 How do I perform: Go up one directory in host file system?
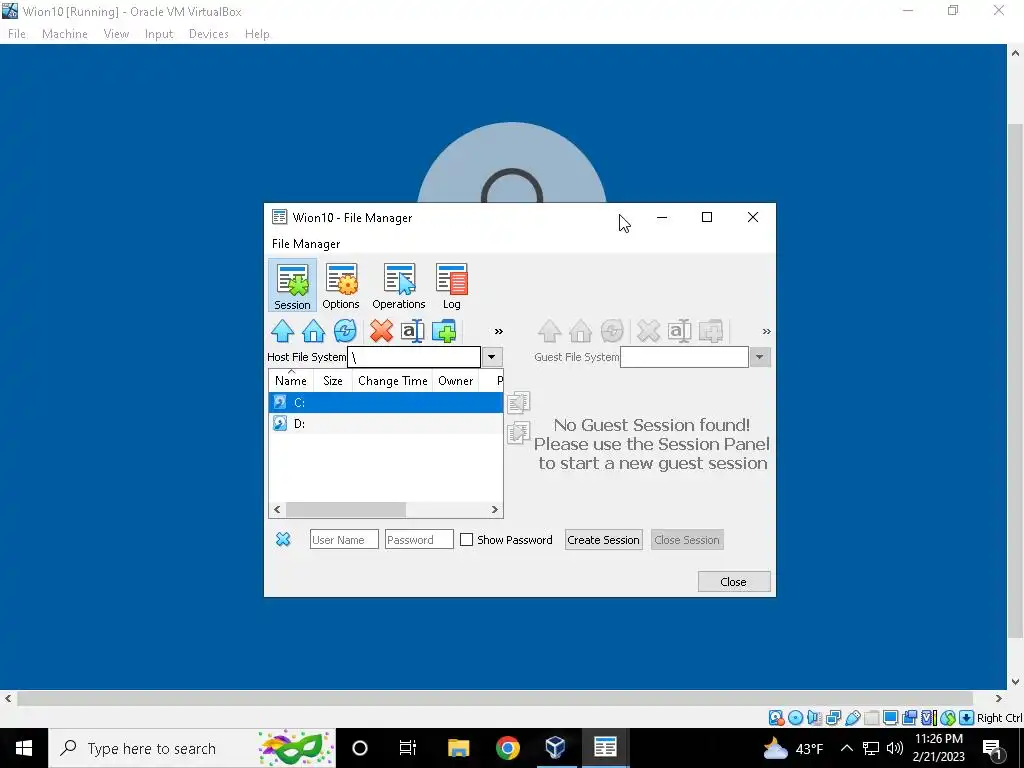[x=282, y=331]
